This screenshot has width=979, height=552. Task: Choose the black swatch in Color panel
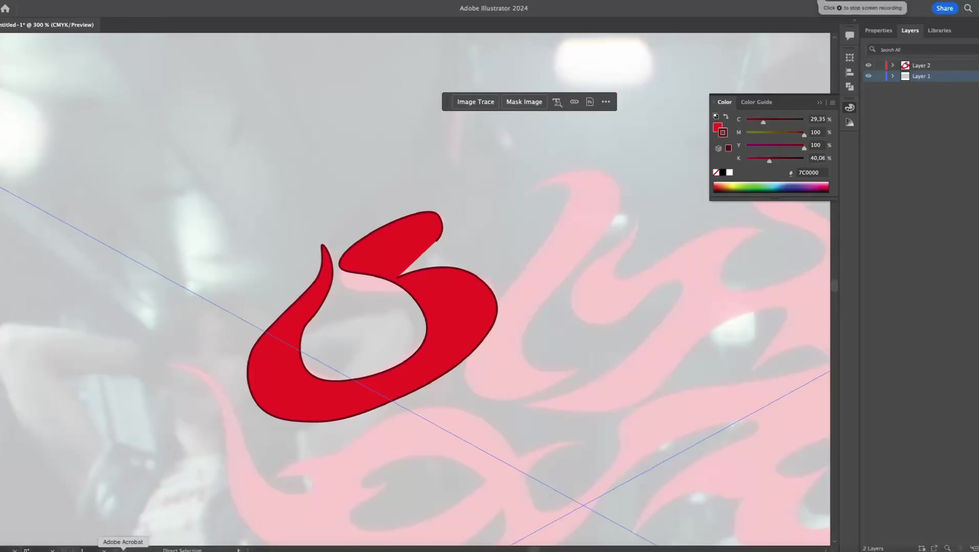coord(722,172)
